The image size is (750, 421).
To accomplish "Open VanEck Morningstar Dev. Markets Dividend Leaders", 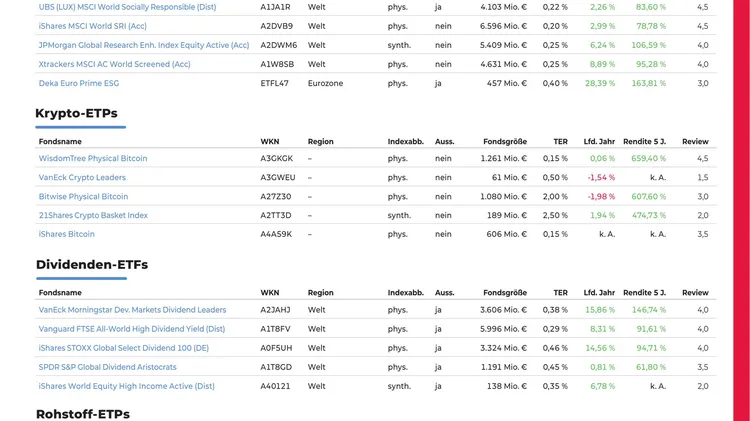I will tap(132, 310).
